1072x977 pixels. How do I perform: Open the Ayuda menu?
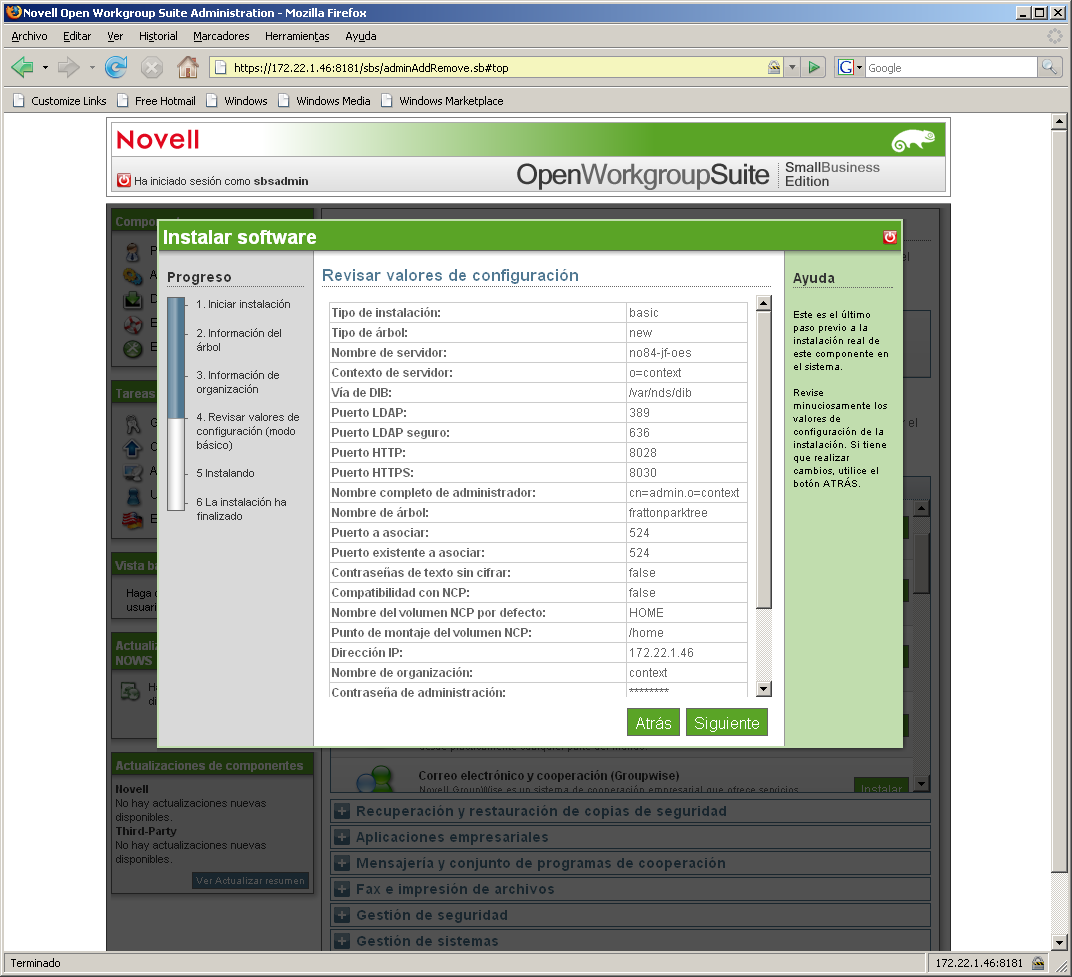click(360, 36)
